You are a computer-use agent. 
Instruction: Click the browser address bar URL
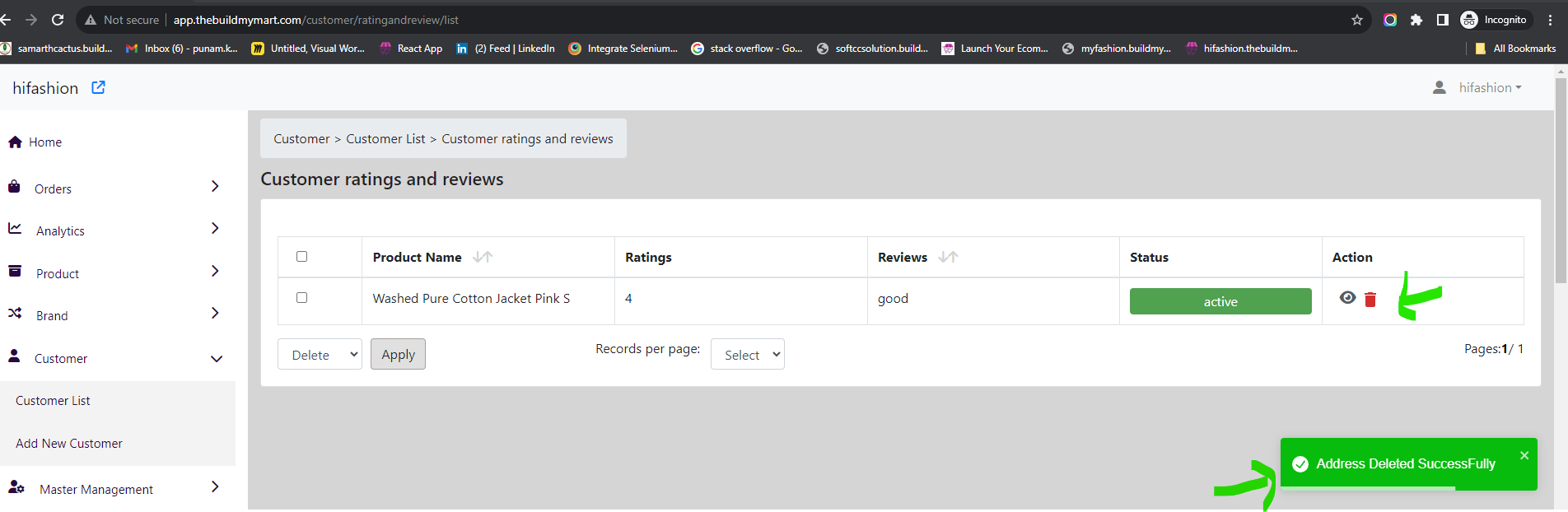(x=316, y=20)
